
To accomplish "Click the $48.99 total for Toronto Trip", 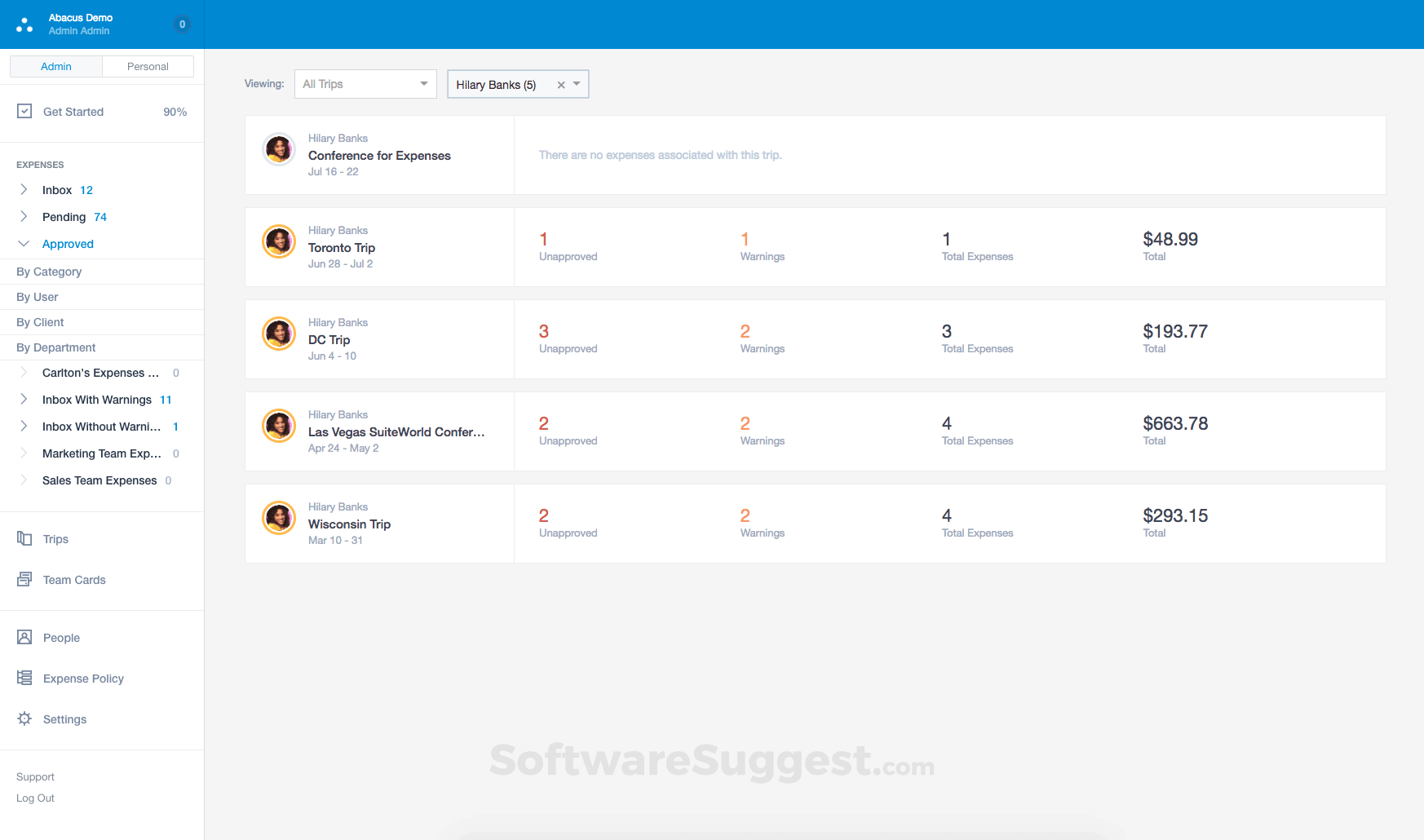I will 1170,239.
